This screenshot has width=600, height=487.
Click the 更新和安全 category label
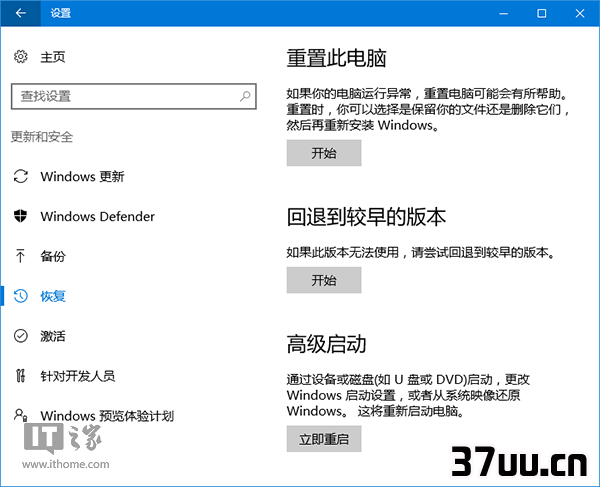[42, 137]
